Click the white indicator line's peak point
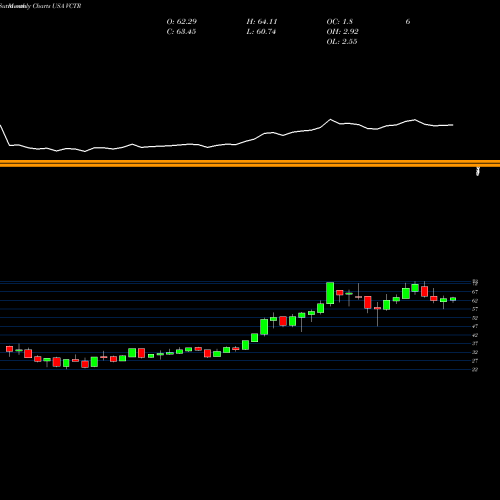The height and width of the screenshot is (500, 500). pyautogui.click(x=331, y=119)
